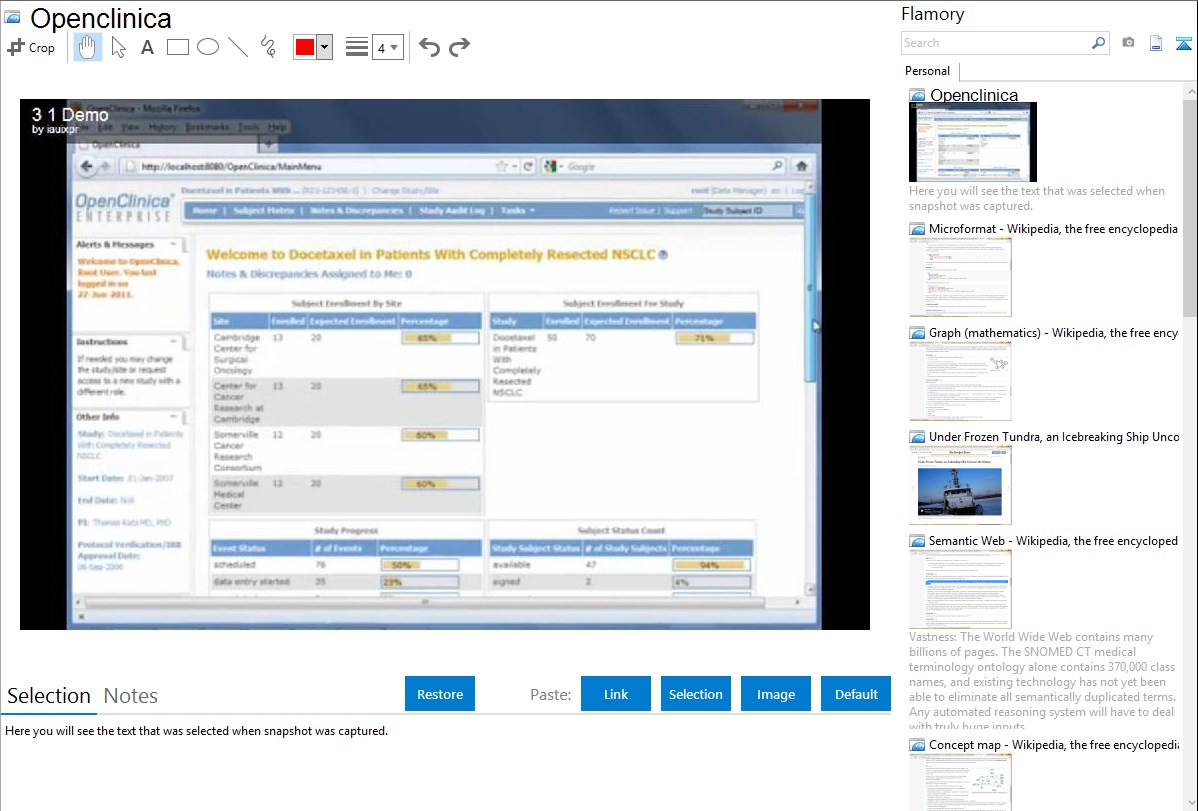Click the Concept map title text
1198x811 pixels.
pyautogui.click(x=1053, y=744)
